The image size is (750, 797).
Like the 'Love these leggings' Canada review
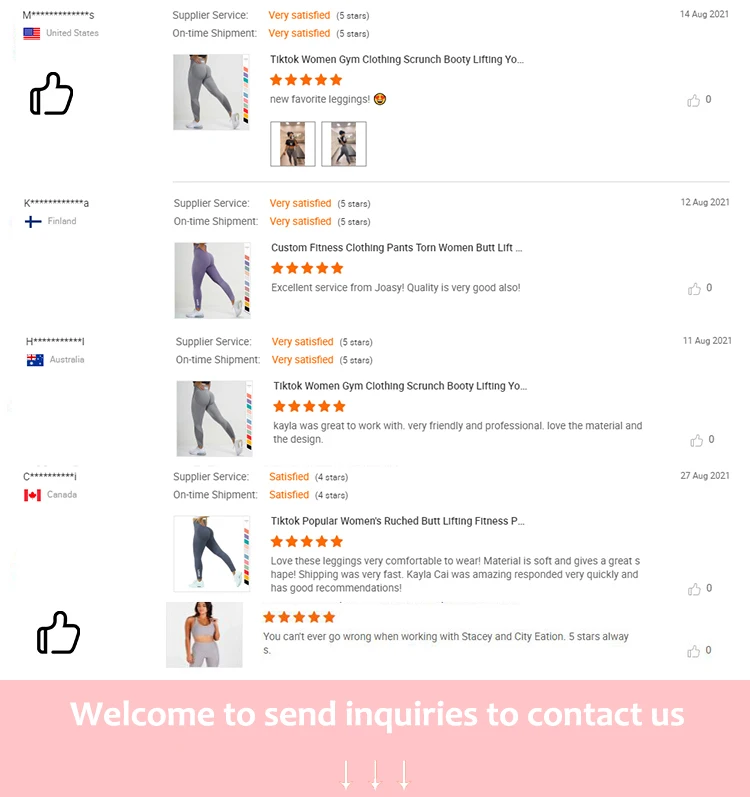click(x=694, y=589)
